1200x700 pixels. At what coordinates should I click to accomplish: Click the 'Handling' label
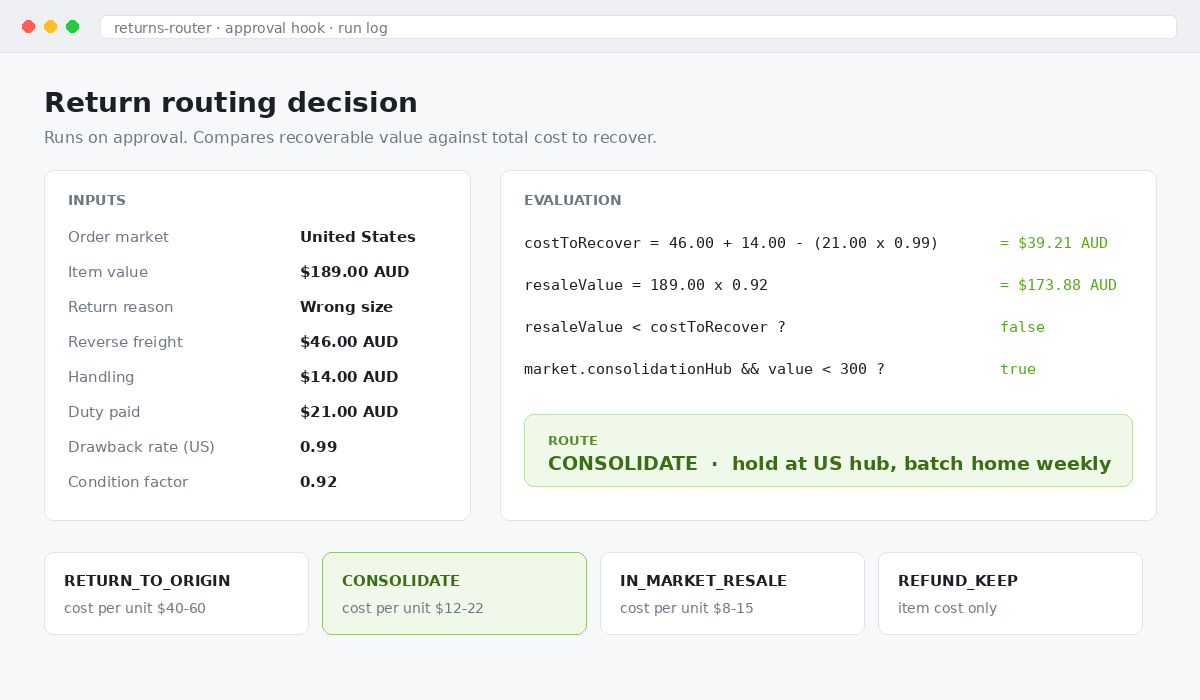click(x=101, y=377)
